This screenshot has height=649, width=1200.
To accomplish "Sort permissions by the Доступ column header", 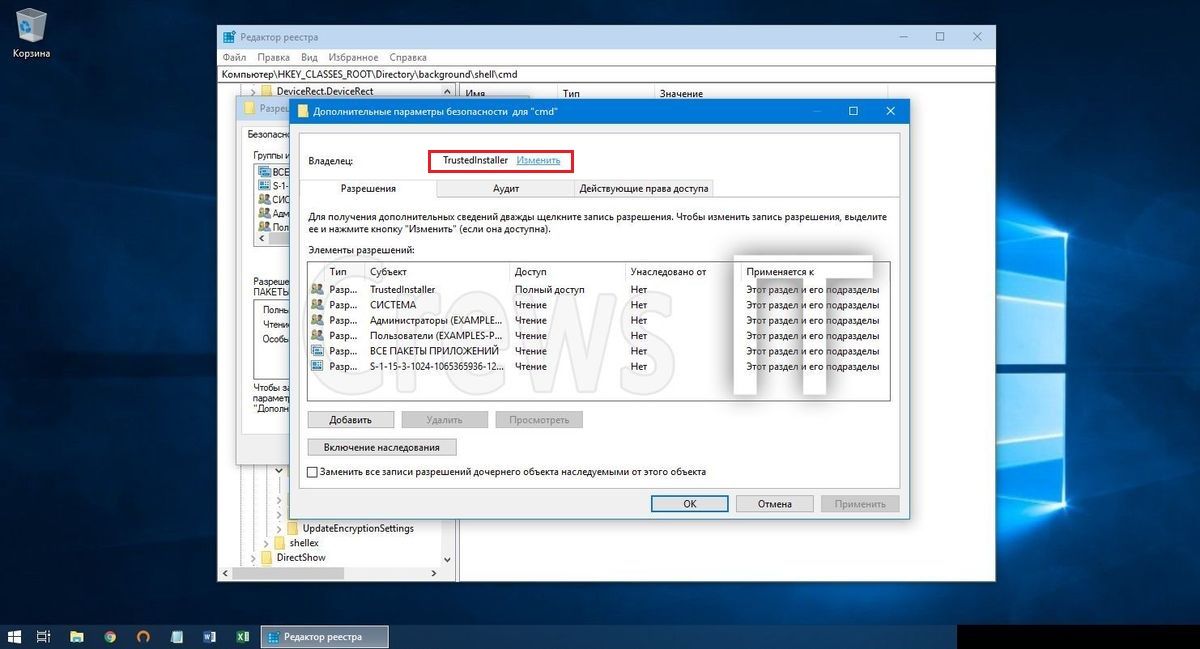I will [568, 271].
